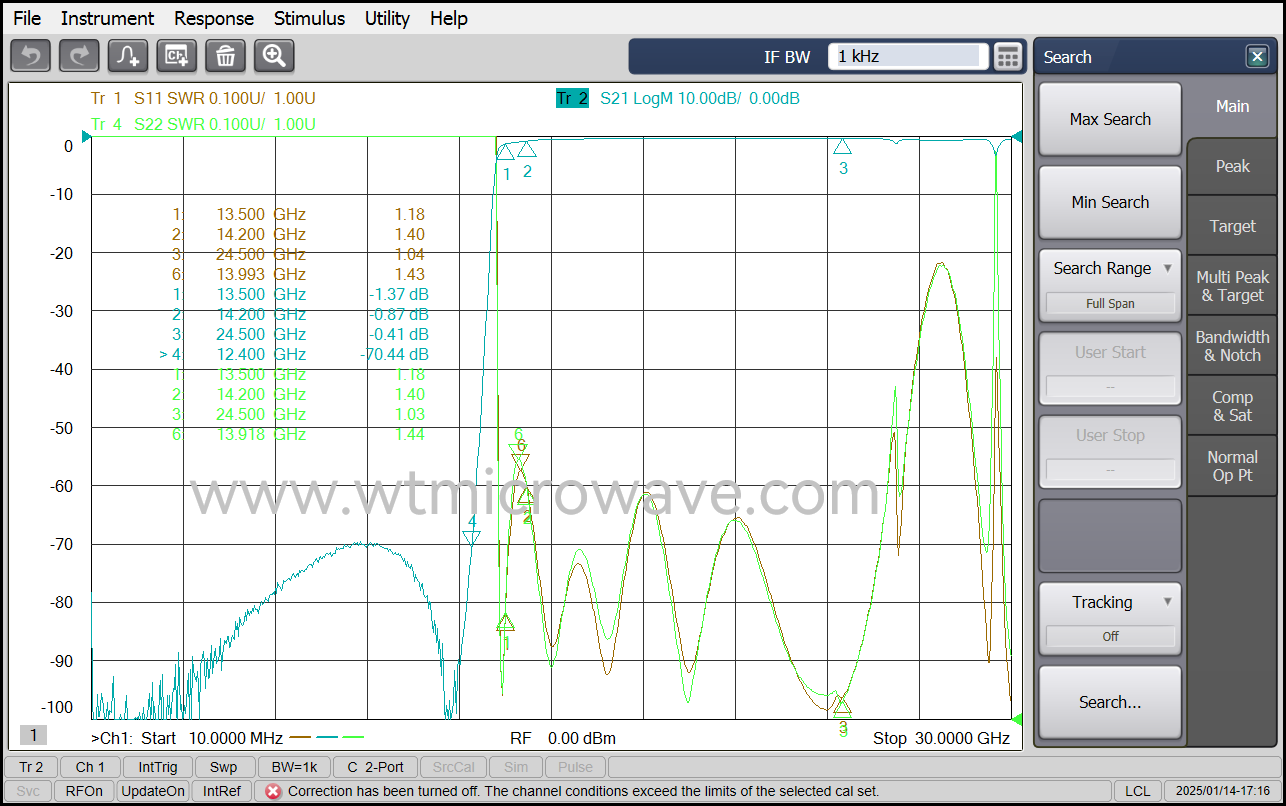
Task: Click the zoom magnifier toolbar icon
Action: [274, 56]
